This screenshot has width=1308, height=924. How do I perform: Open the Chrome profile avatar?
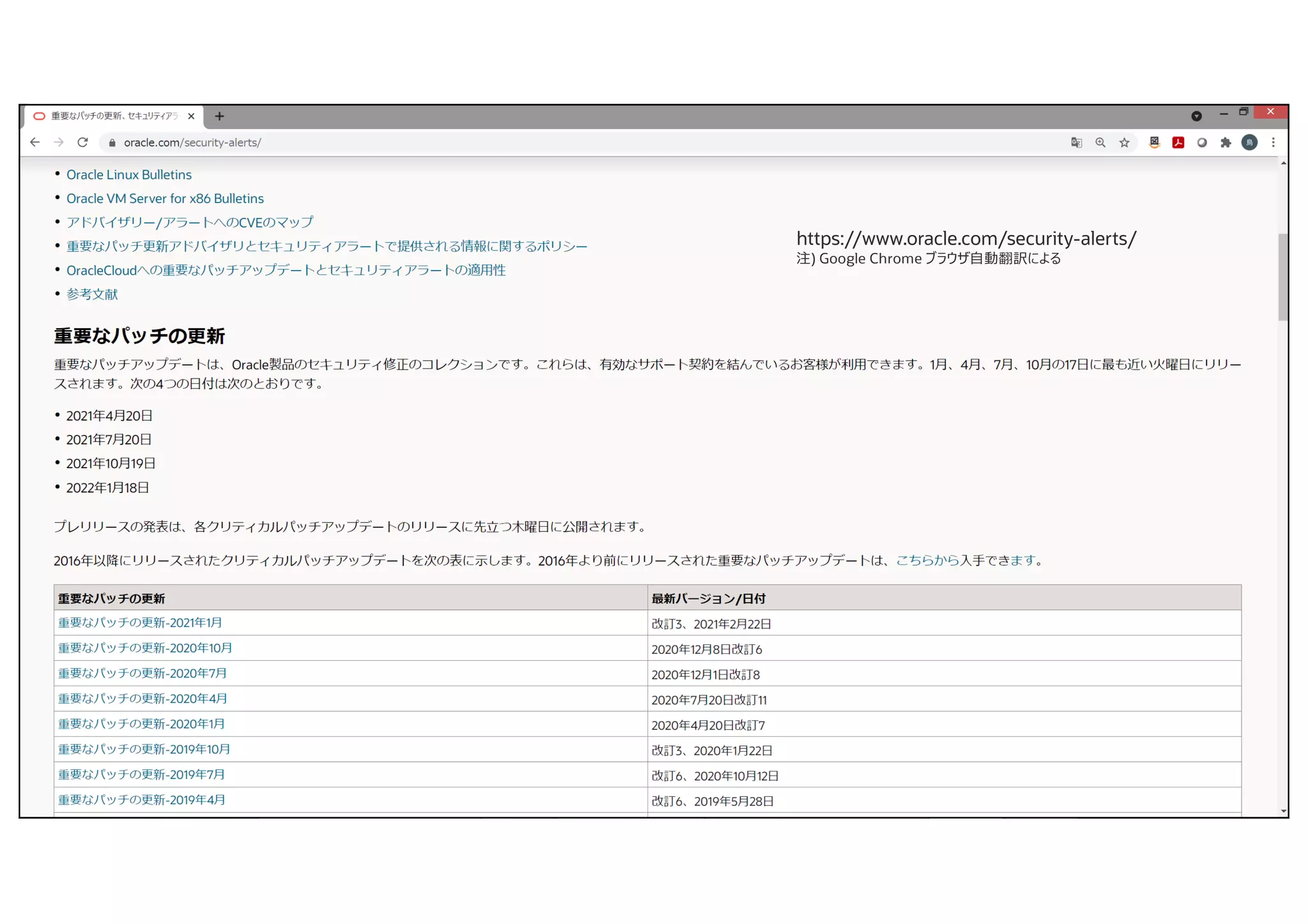click(1250, 142)
